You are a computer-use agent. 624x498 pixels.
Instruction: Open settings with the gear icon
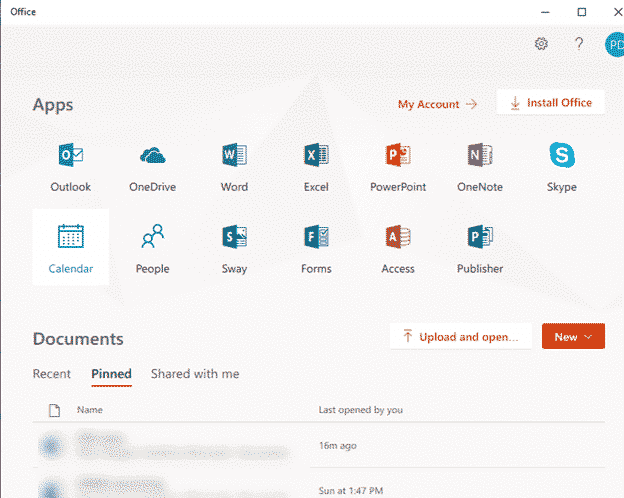click(541, 43)
